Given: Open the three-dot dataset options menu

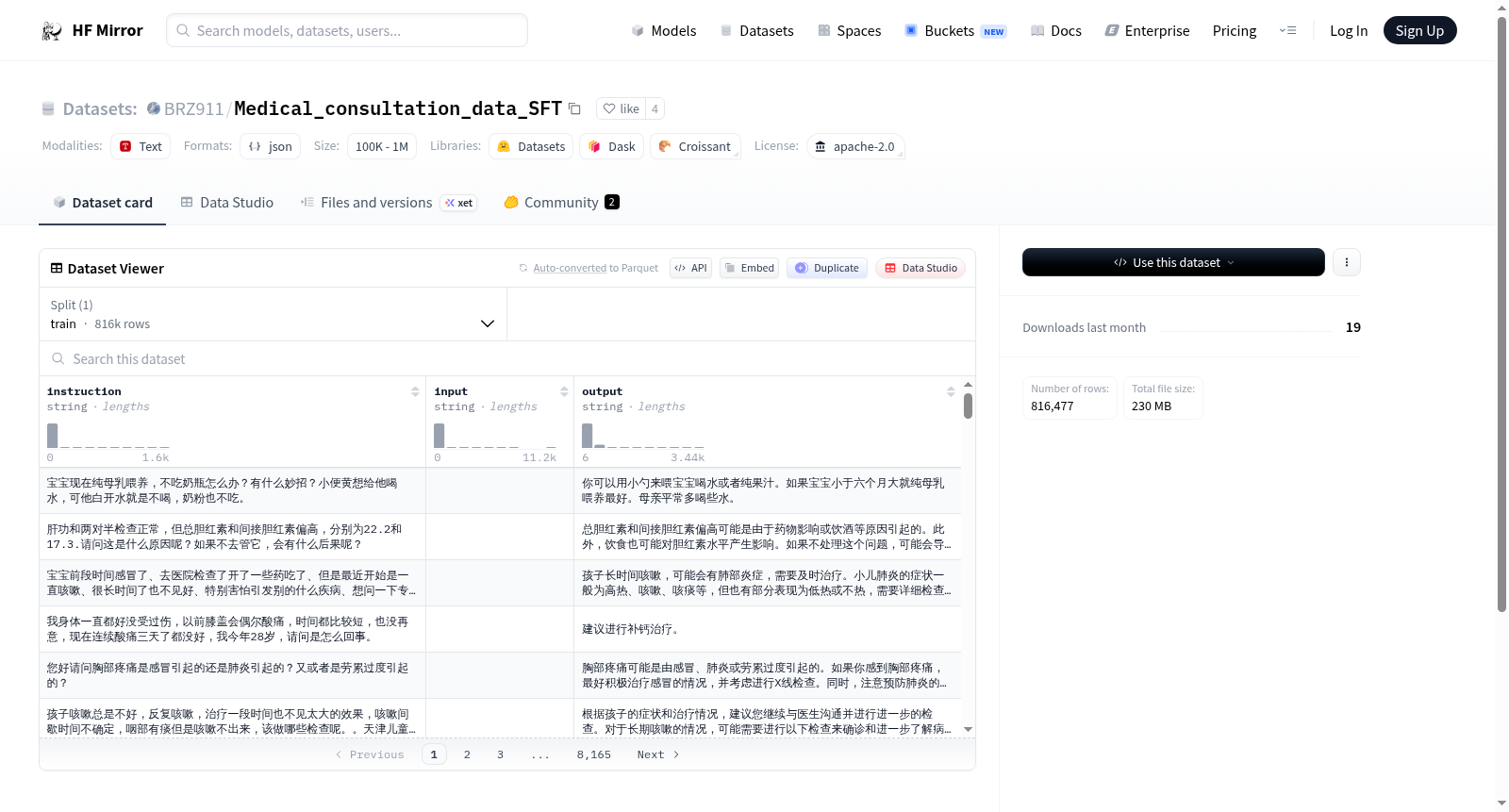Looking at the screenshot, I should click(x=1347, y=262).
